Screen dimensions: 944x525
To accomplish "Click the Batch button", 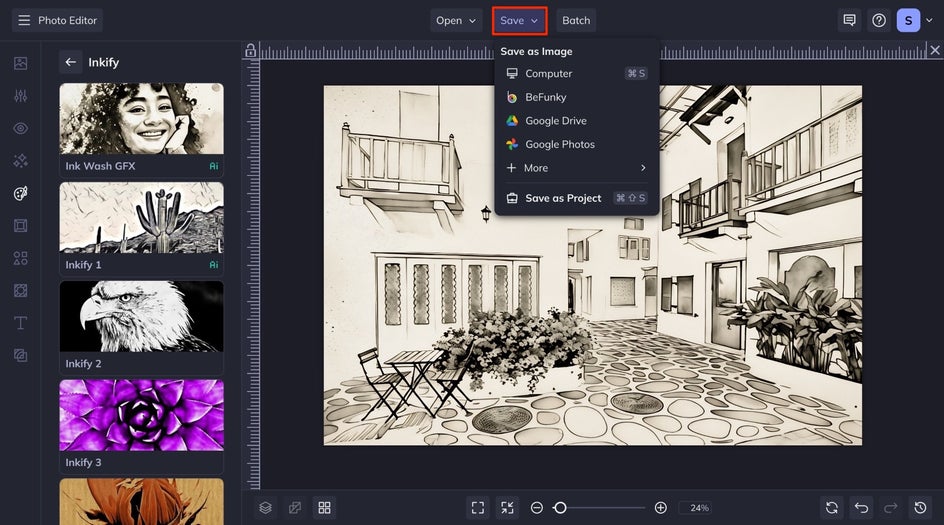I will click(576, 20).
